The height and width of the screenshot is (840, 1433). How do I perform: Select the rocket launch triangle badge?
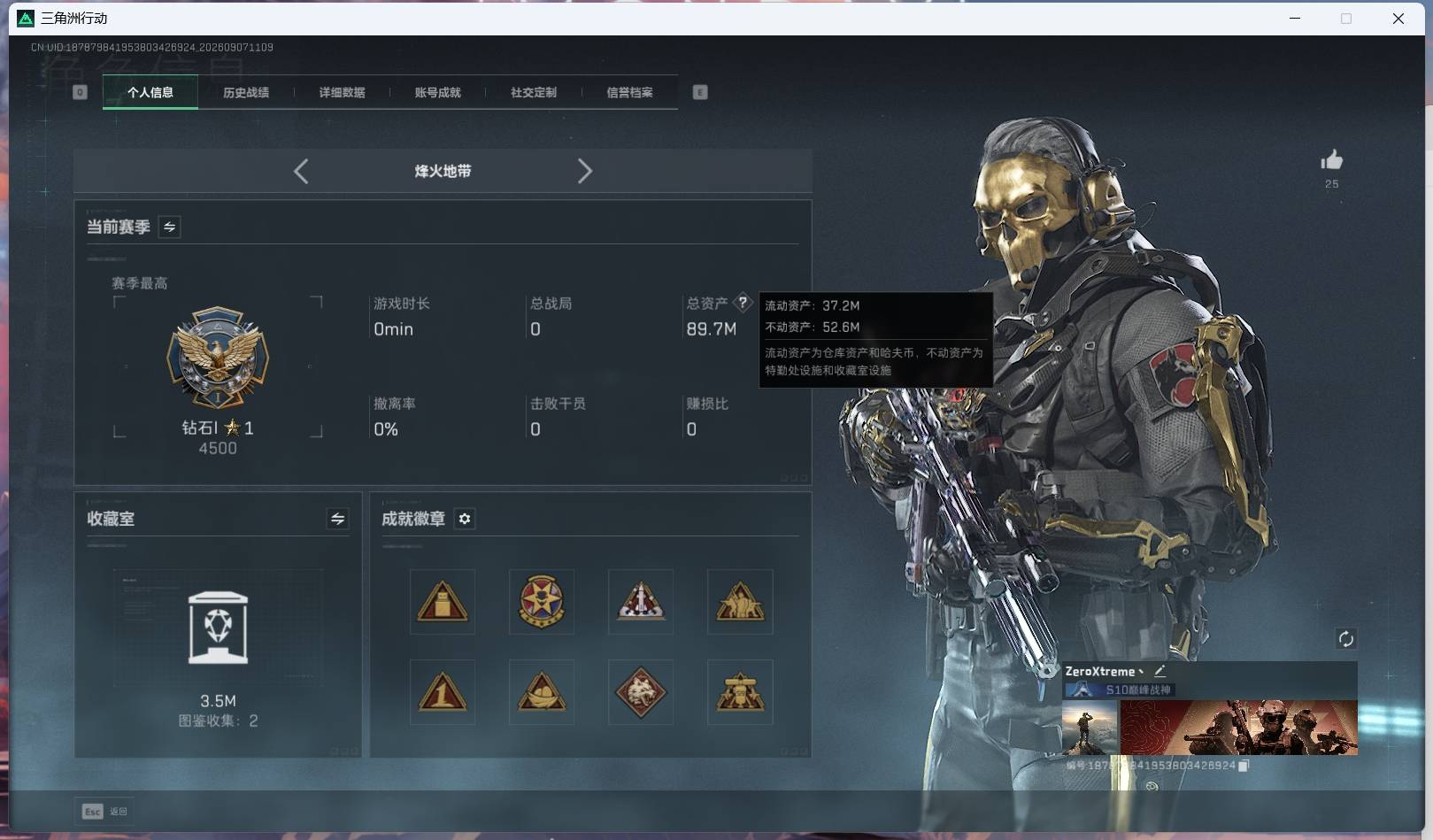click(x=641, y=602)
